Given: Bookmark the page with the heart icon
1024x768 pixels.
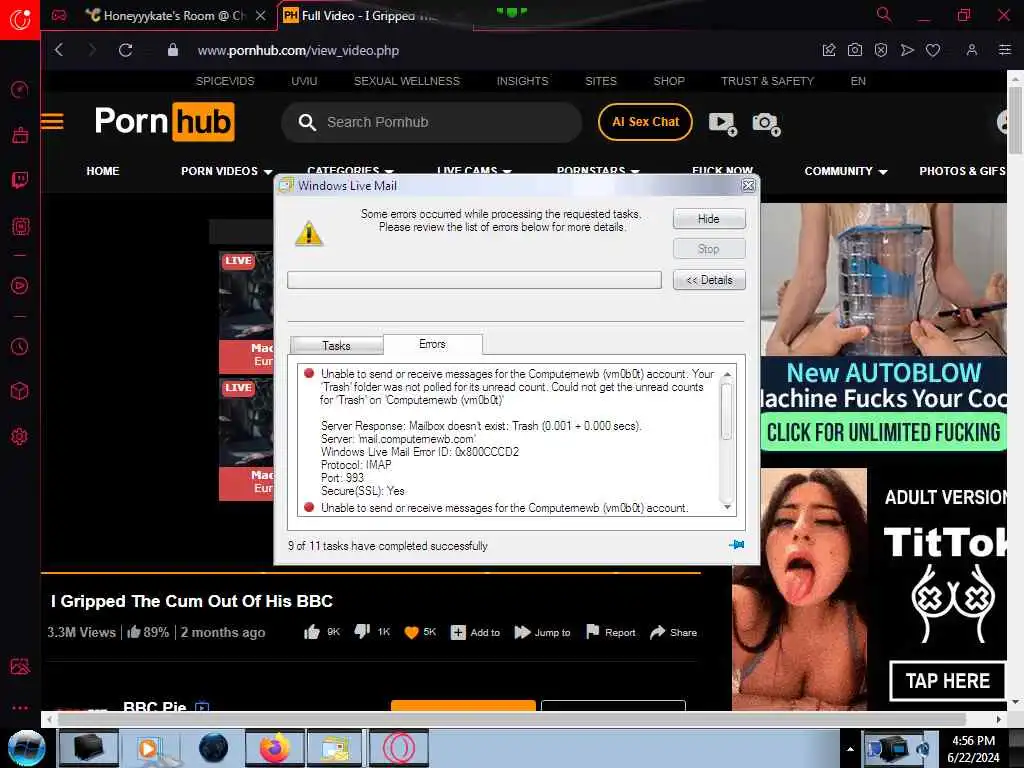Looking at the screenshot, I should coord(933,50).
